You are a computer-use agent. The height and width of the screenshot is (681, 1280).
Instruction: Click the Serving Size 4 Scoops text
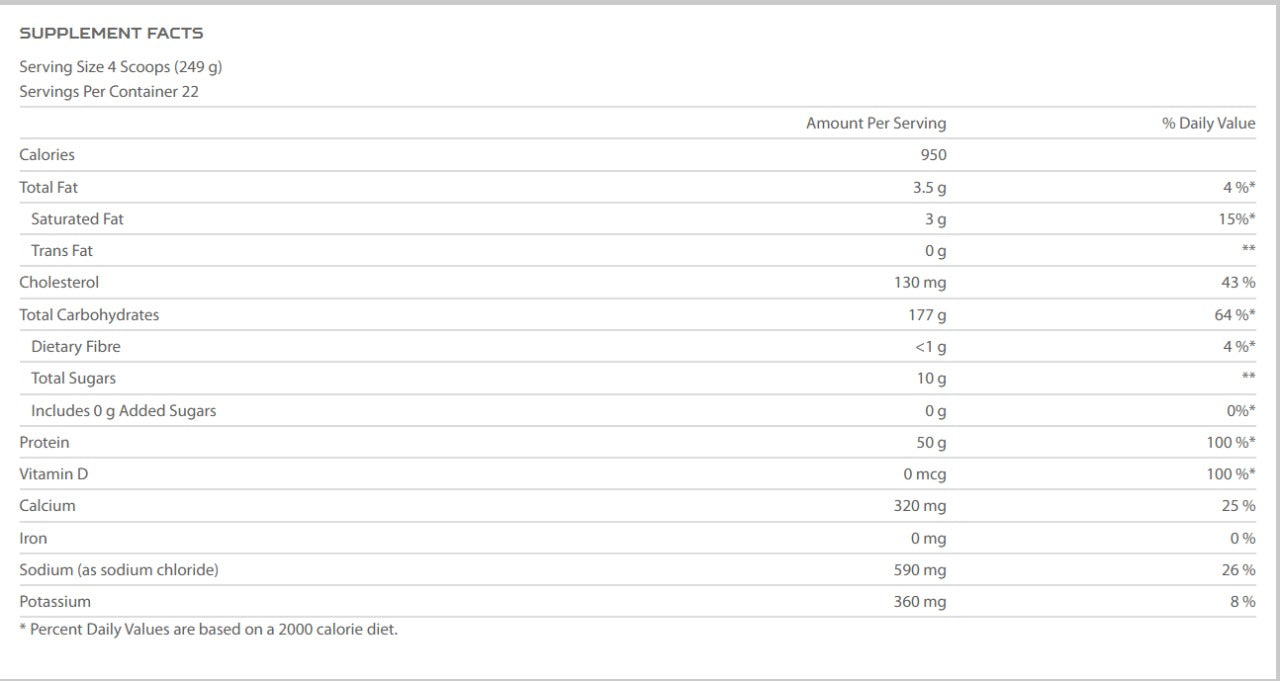(120, 67)
